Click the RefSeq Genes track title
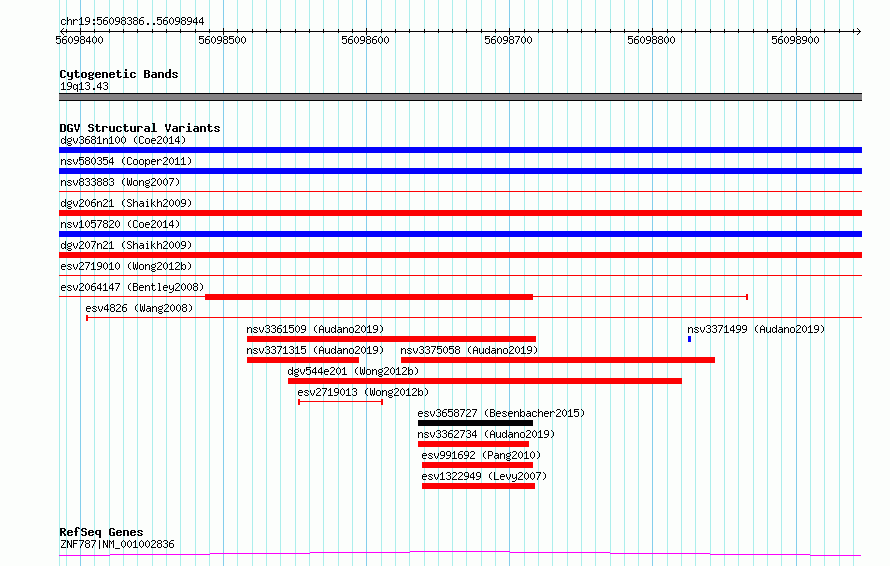 pos(101,532)
